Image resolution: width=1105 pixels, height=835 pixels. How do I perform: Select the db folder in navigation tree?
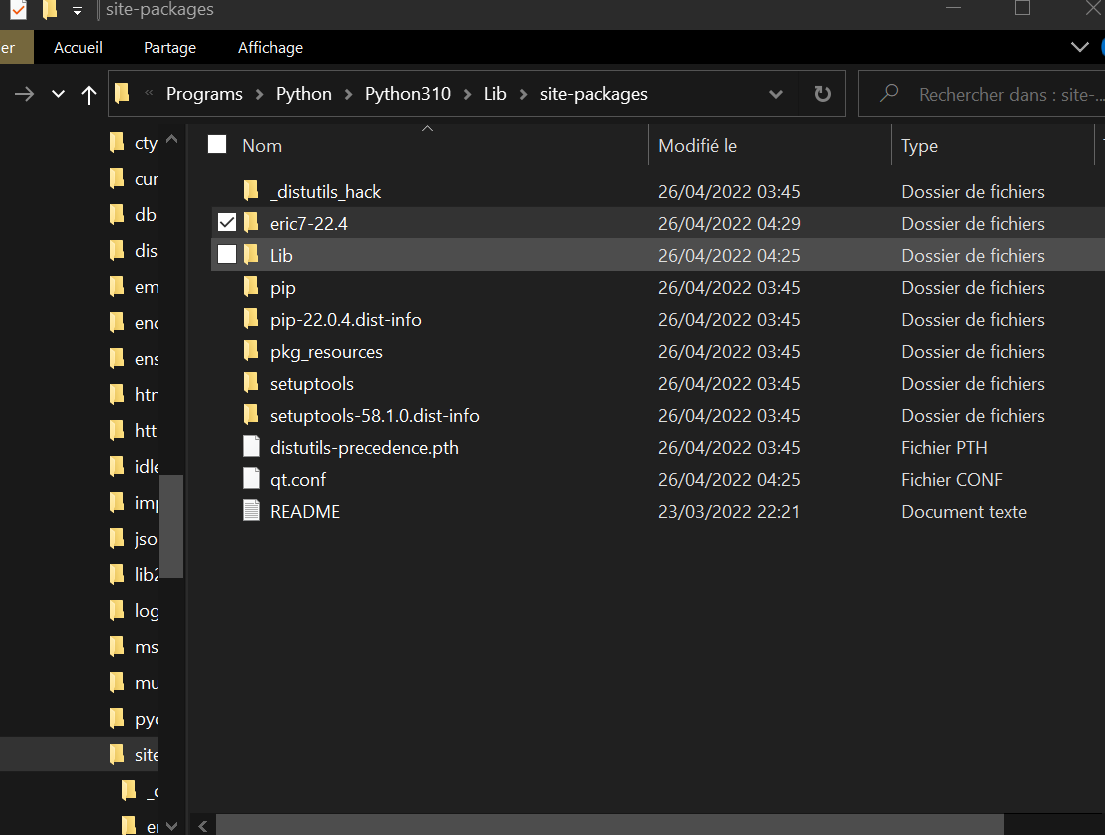coord(134,215)
